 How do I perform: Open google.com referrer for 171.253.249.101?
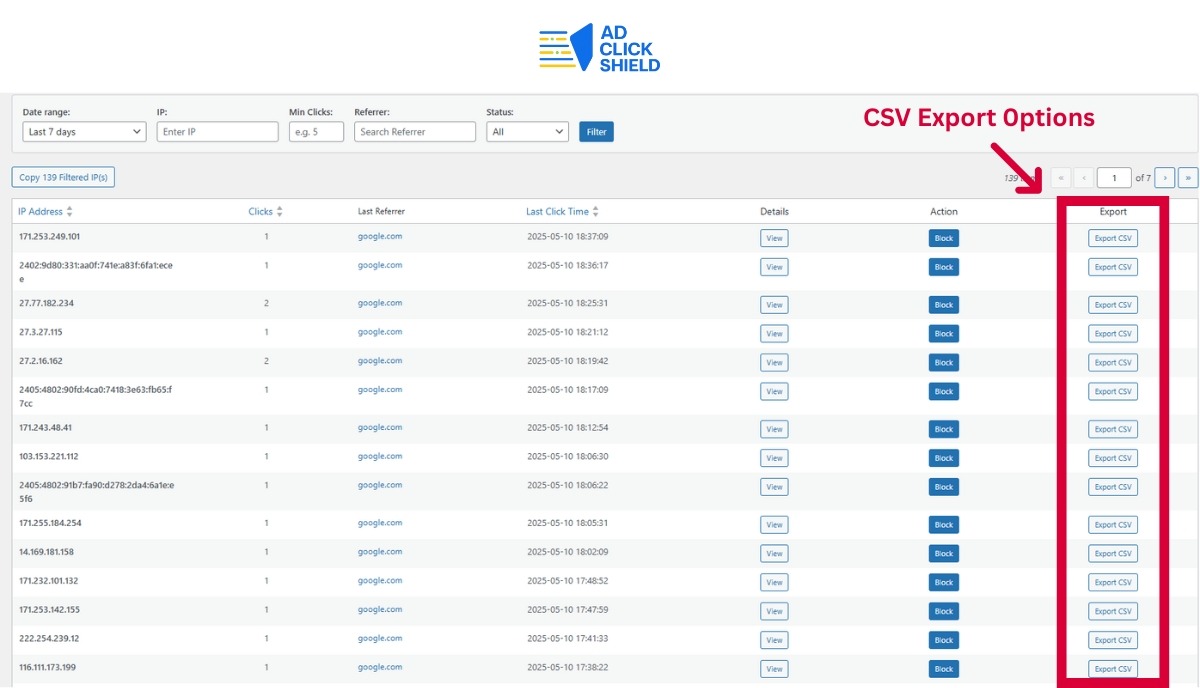click(x=380, y=236)
